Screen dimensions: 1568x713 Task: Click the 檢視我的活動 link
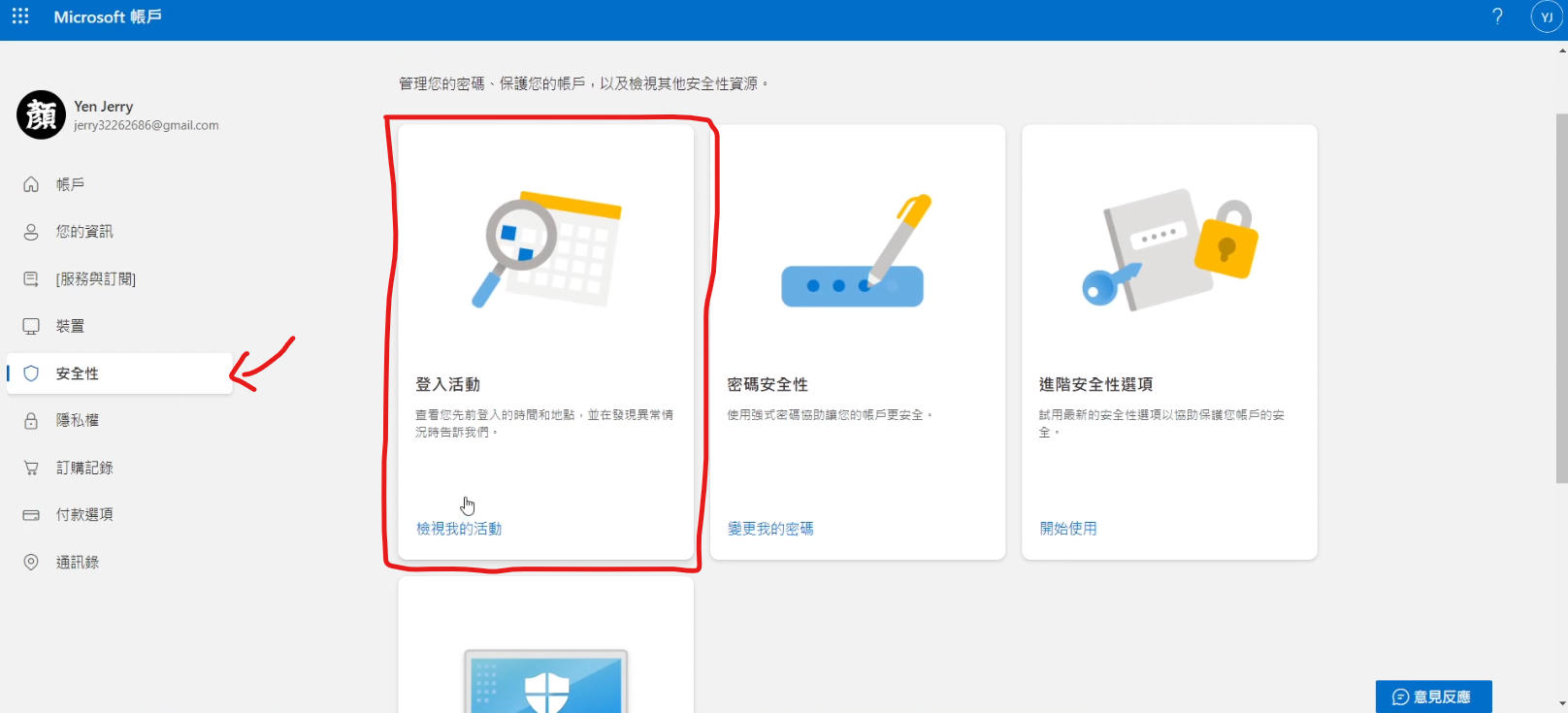pyautogui.click(x=459, y=529)
